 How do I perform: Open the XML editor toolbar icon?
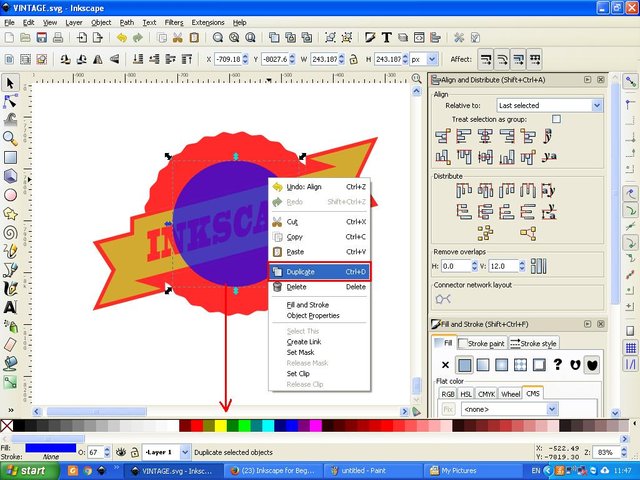(419, 38)
